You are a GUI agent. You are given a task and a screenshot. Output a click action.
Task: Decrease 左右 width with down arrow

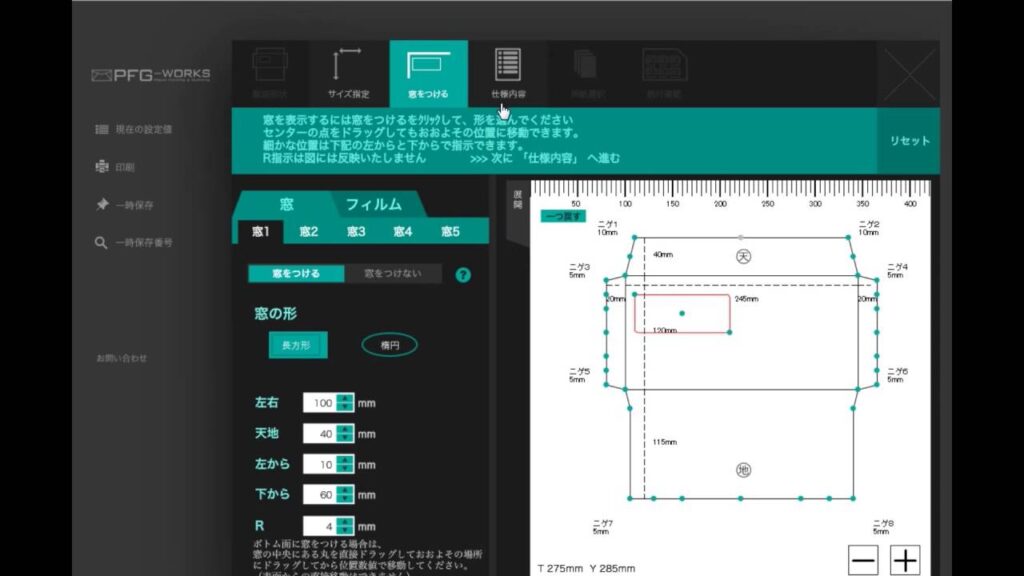[x=345, y=408]
